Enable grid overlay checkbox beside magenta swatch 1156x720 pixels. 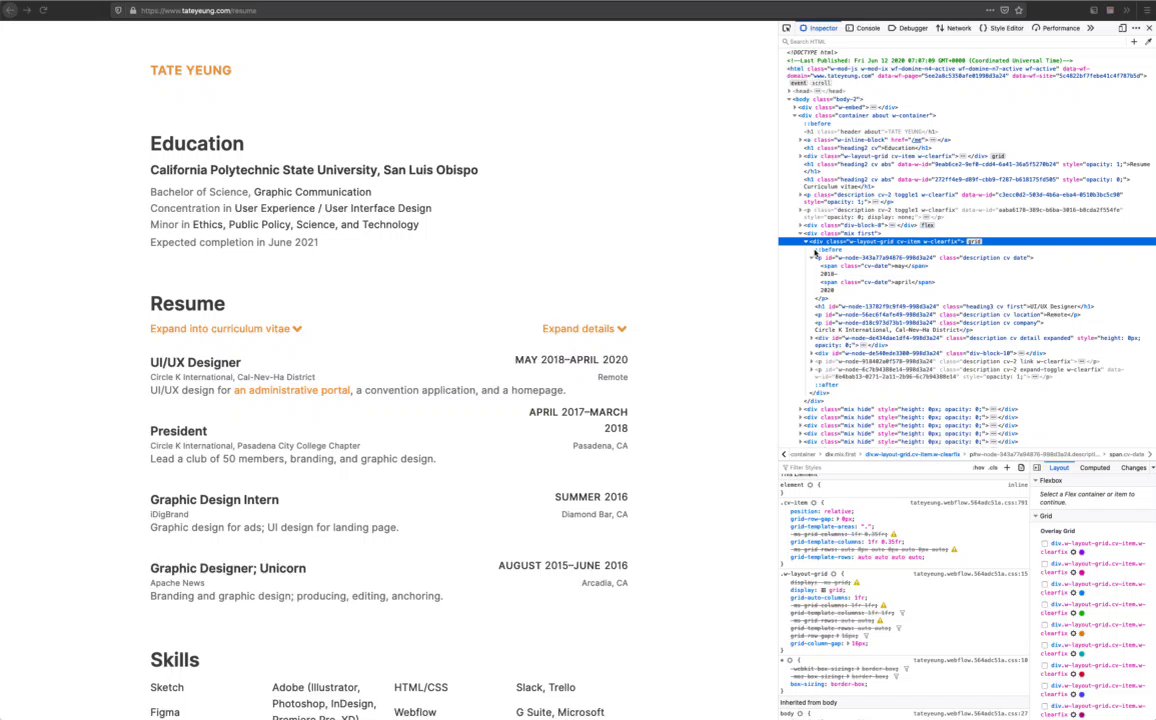click(x=1045, y=564)
